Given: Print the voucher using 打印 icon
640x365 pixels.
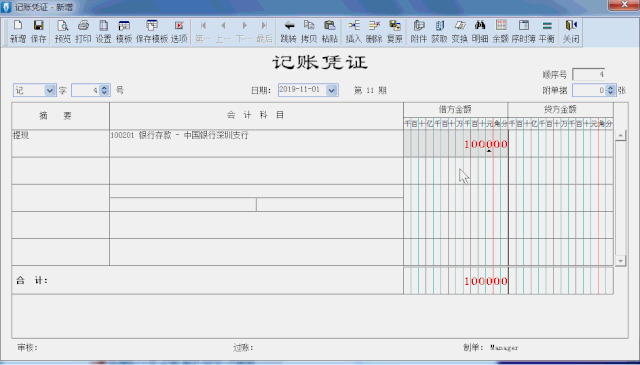Looking at the screenshot, I should click(x=83, y=32).
